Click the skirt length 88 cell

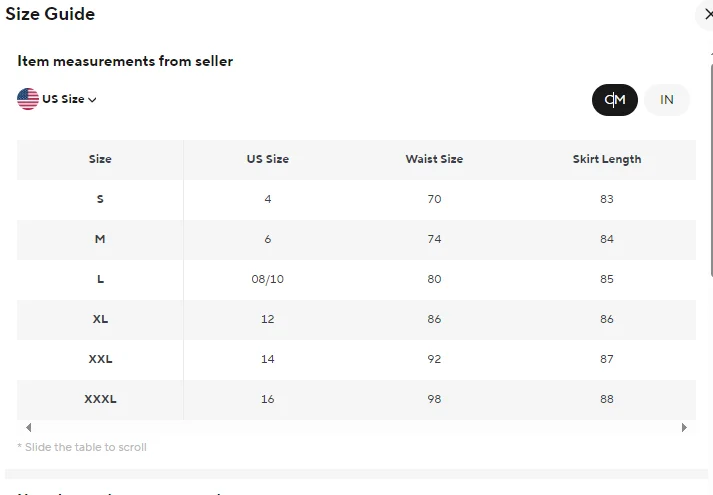607,399
